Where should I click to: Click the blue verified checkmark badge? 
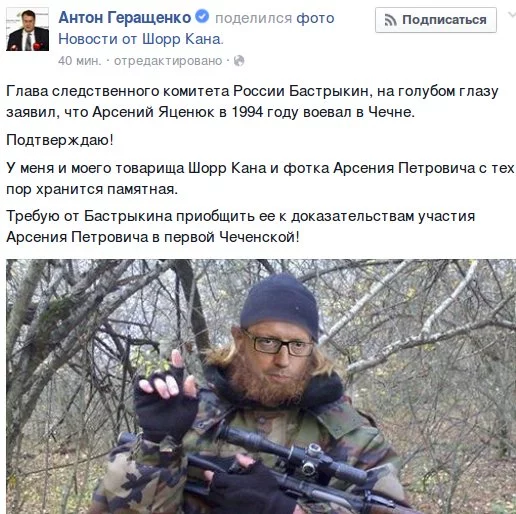(x=202, y=16)
